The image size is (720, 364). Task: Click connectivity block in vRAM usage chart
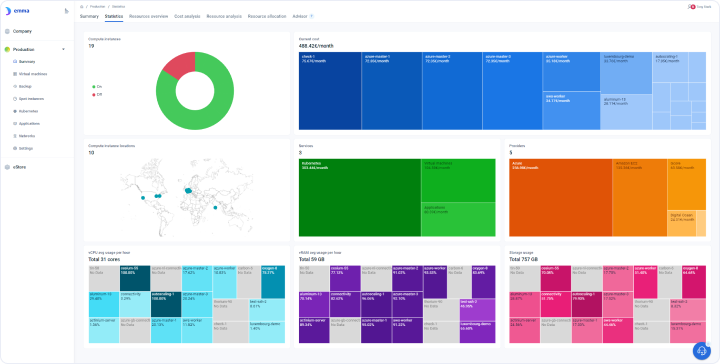pyautogui.click(x=345, y=304)
